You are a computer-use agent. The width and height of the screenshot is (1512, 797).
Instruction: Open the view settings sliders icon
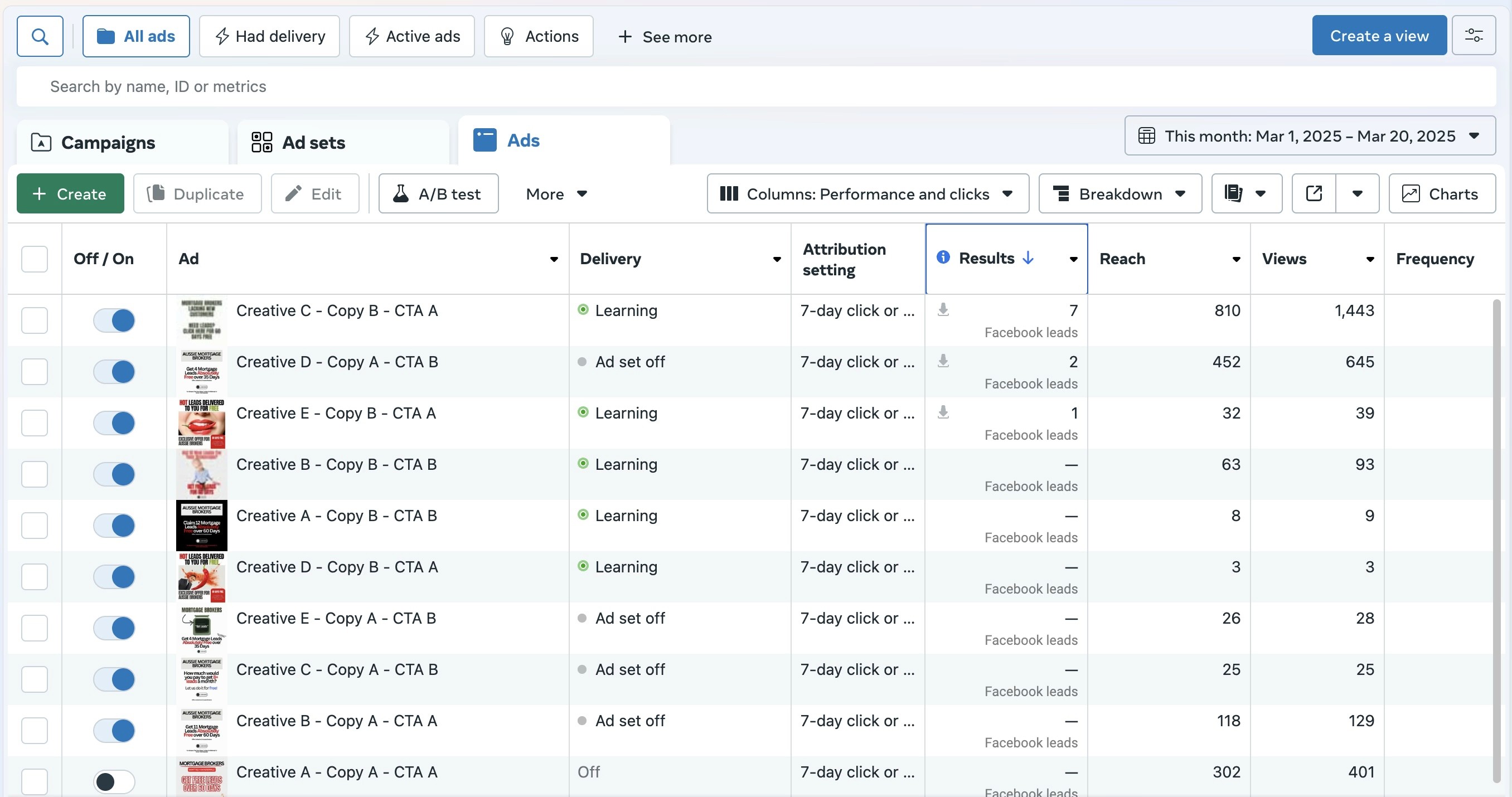pyautogui.click(x=1474, y=36)
